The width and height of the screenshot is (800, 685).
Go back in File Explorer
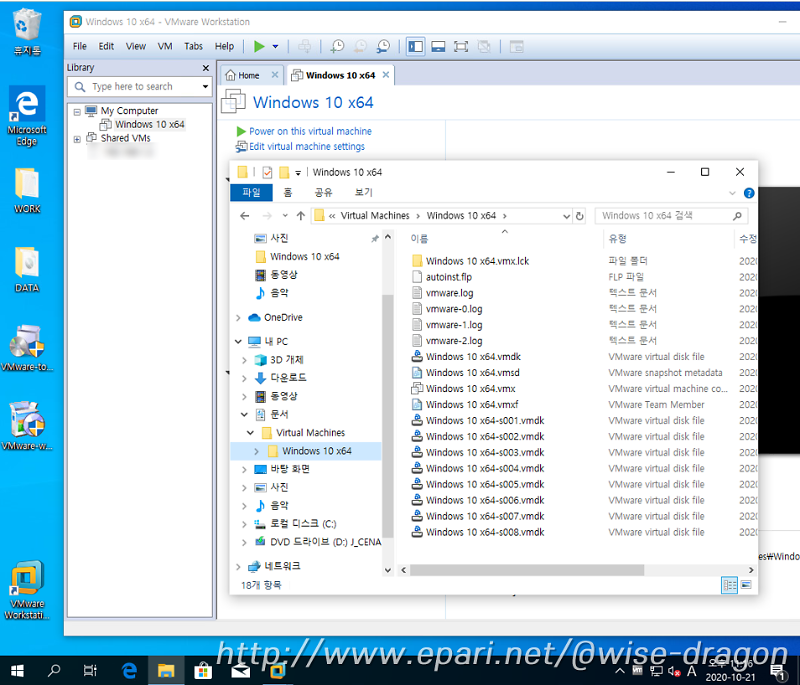245,216
